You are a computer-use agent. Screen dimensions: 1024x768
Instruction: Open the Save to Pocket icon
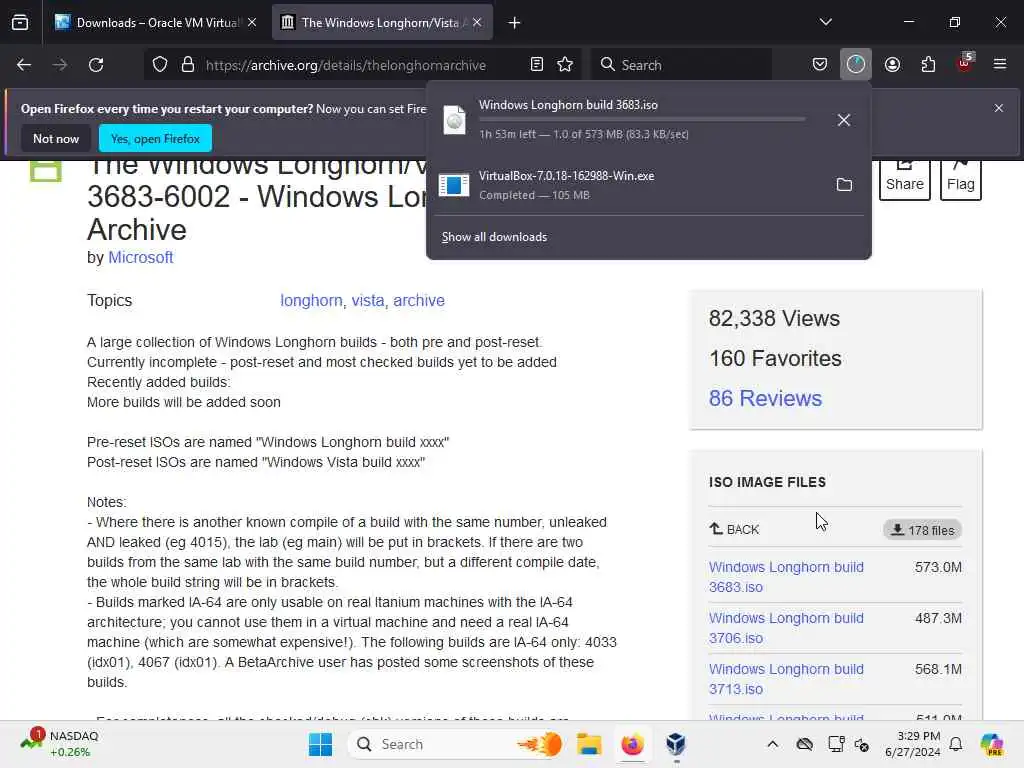click(x=820, y=65)
